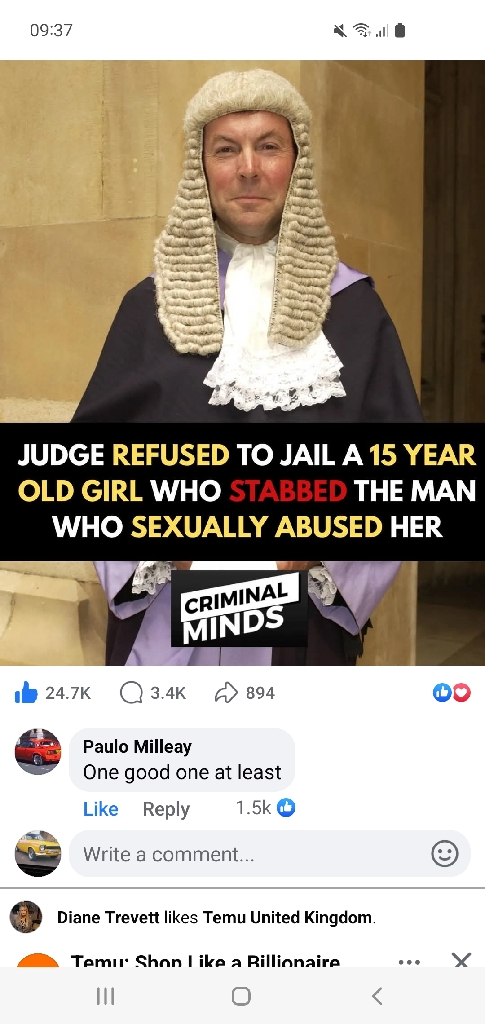The width and height of the screenshot is (485, 1024).
Task: Open Diane Trevett's profile link
Action: click(108, 918)
